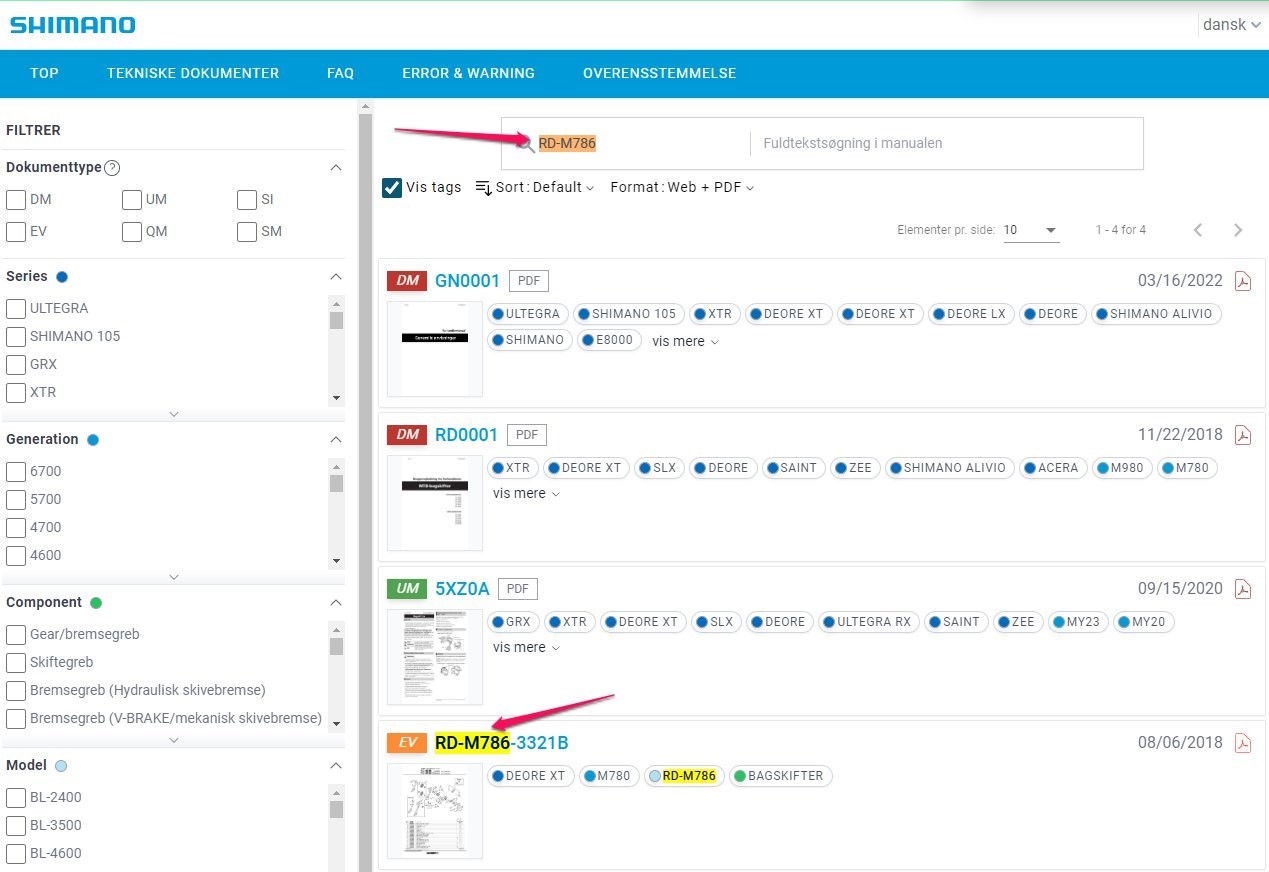Click the Dokumenttype help question icon
This screenshot has width=1269, height=872.
click(112, 168)
